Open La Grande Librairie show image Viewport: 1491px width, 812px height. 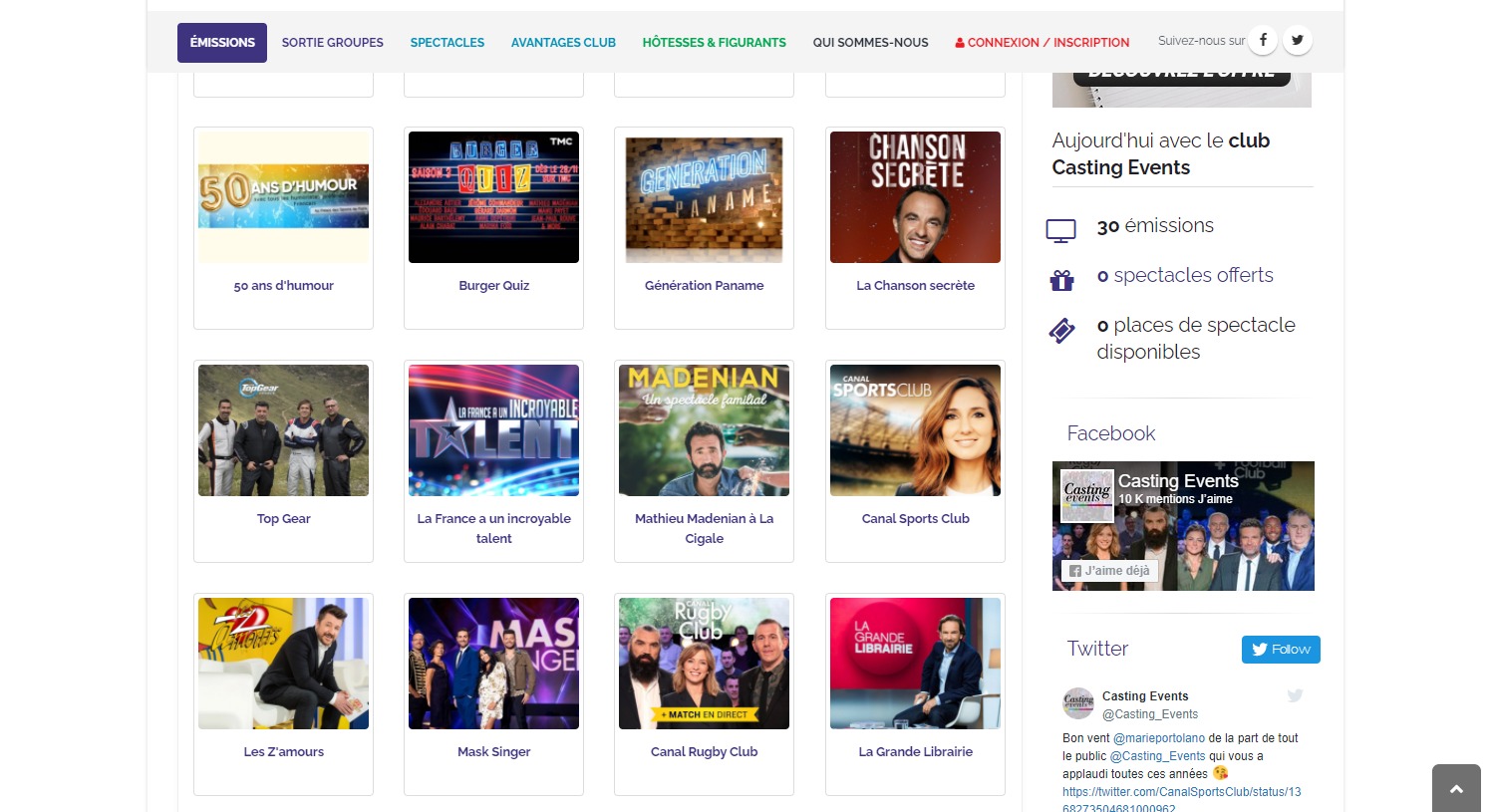915,664
